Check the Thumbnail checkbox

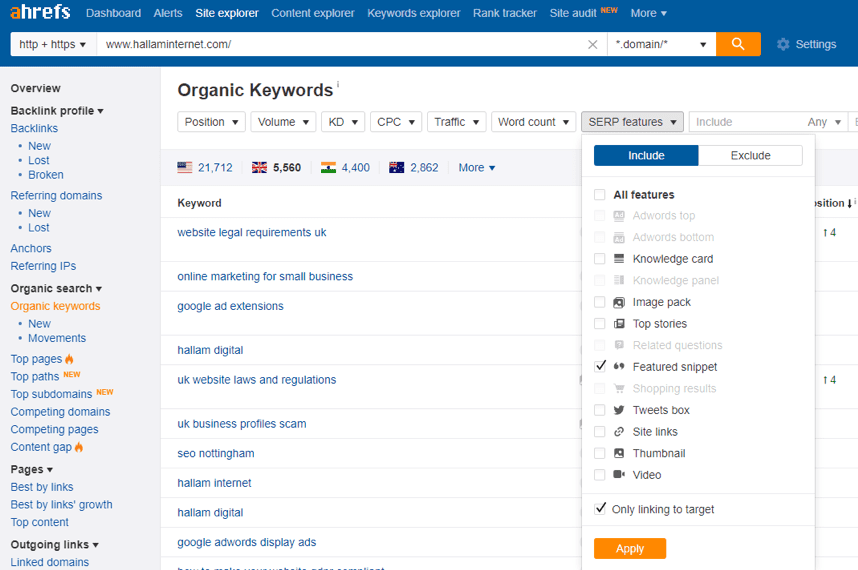(600, 453)
